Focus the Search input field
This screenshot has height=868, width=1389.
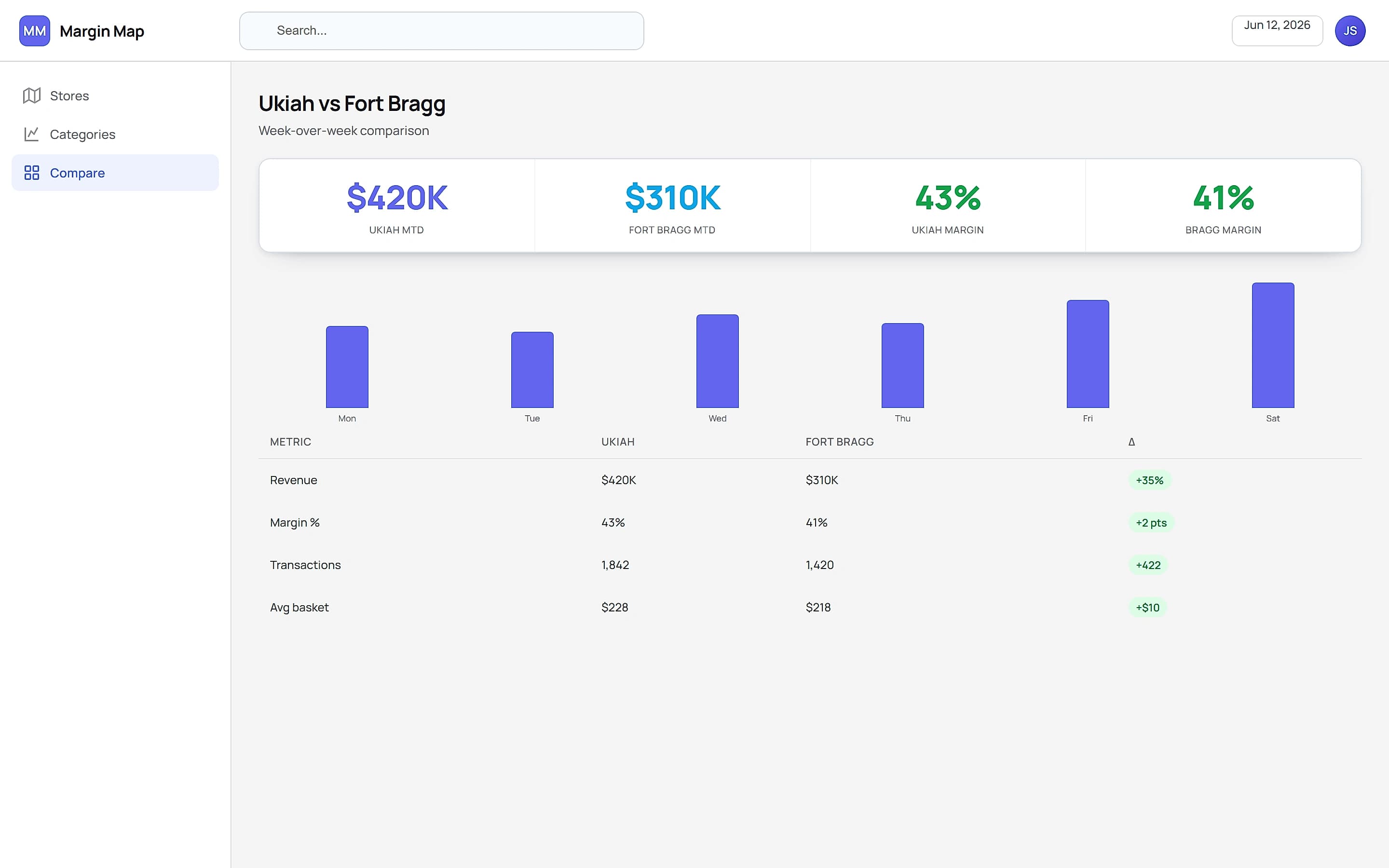[441, 30]
